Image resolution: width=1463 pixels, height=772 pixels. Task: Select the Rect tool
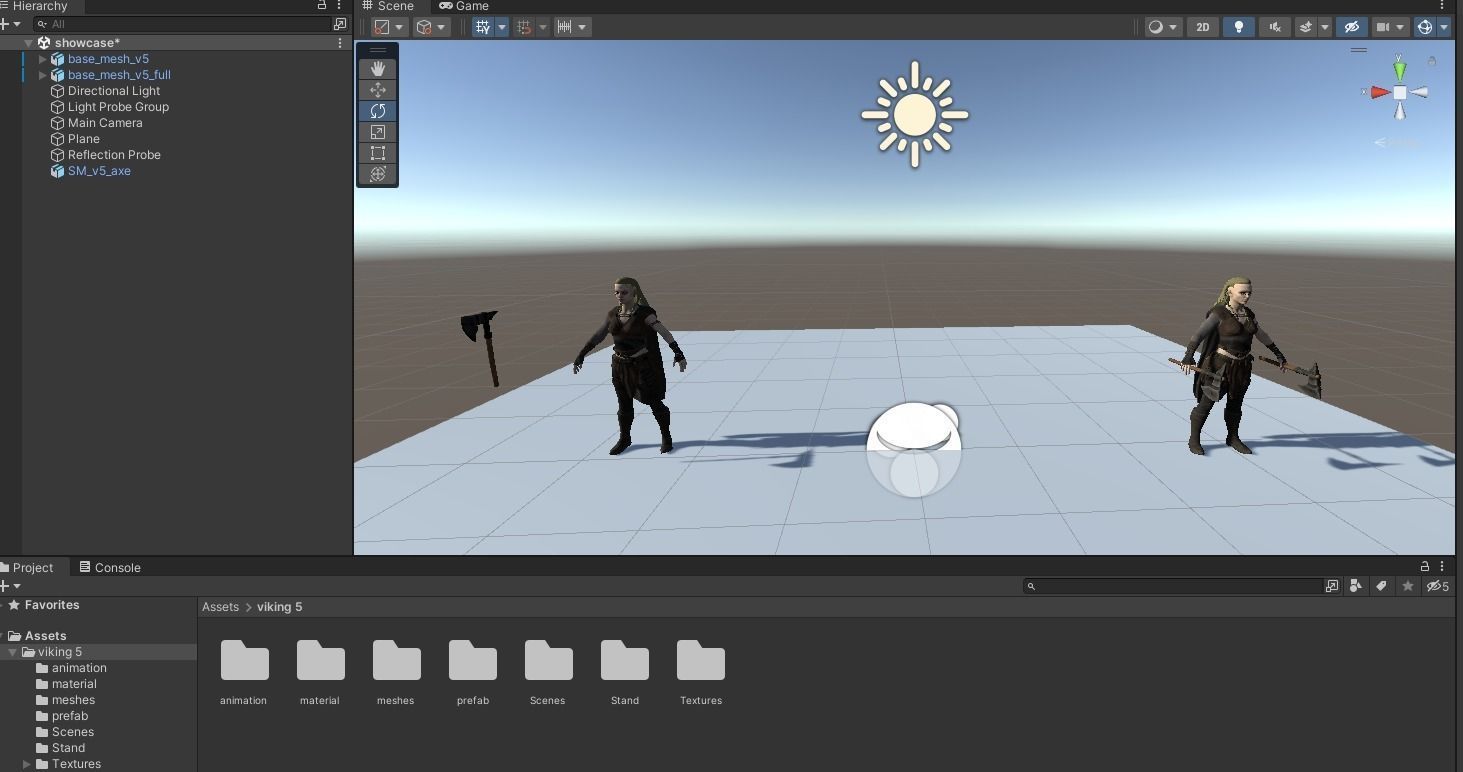(x=378, y=153)
